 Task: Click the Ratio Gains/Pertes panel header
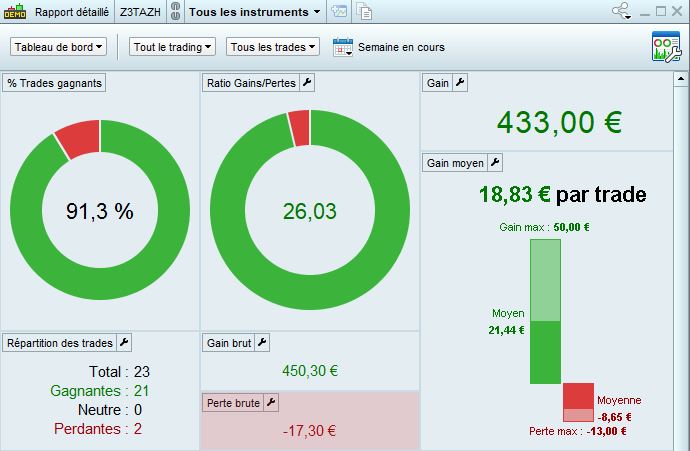click(x=251, y=83)
